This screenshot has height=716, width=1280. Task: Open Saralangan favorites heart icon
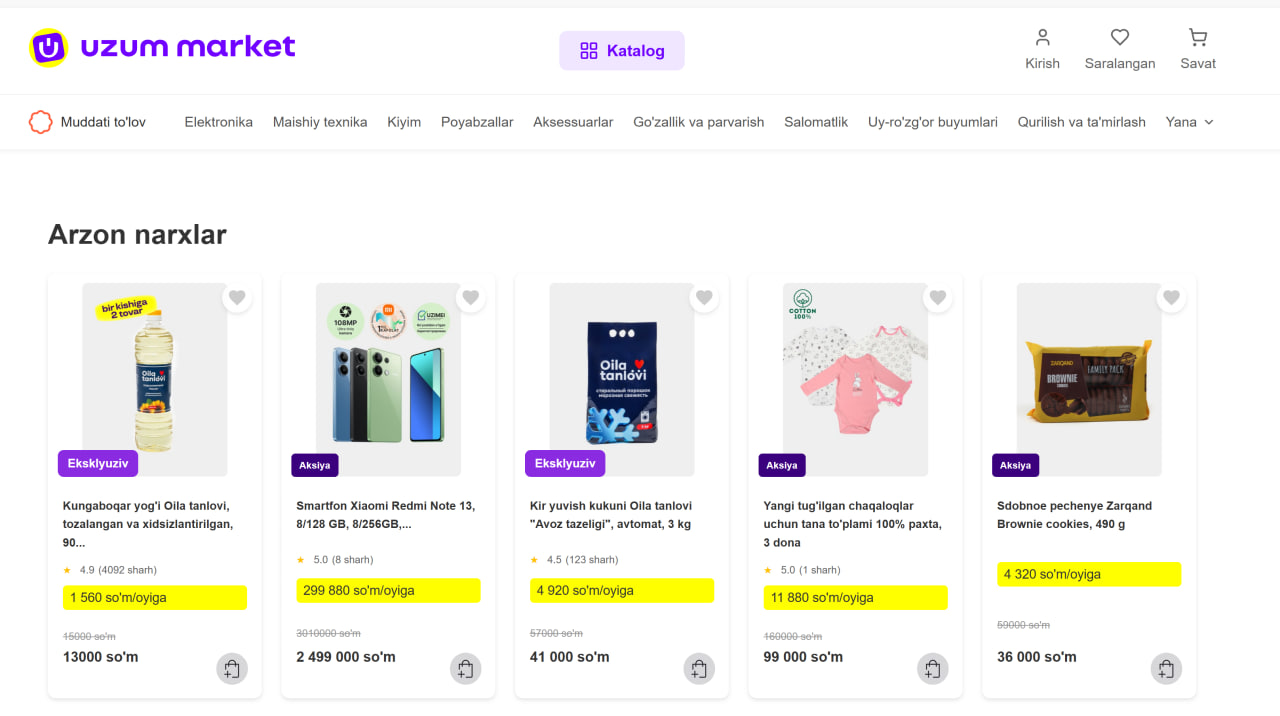(1119, 38)
